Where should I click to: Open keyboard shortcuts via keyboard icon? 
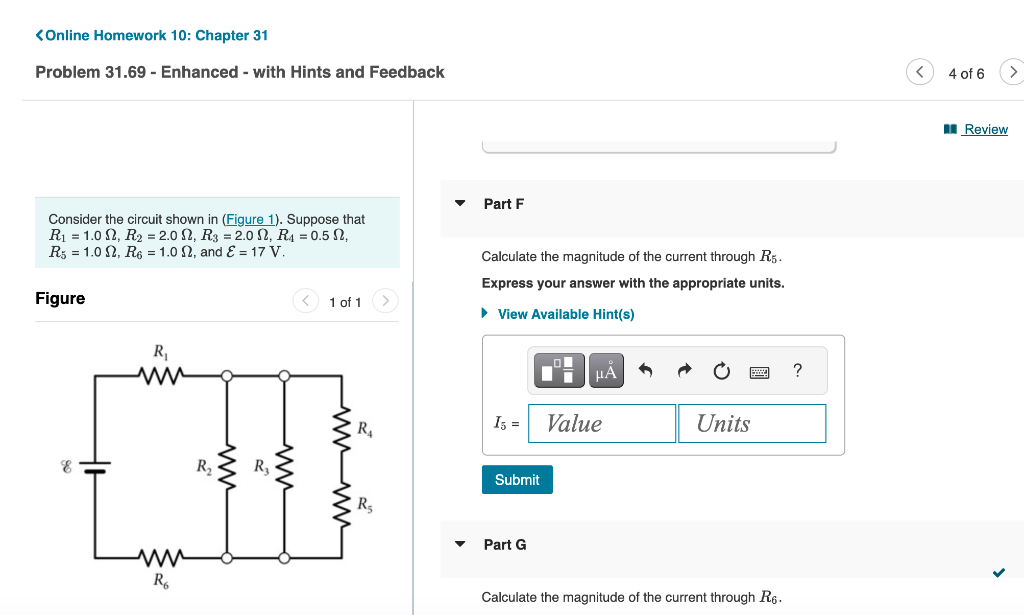tap(760, 371)
